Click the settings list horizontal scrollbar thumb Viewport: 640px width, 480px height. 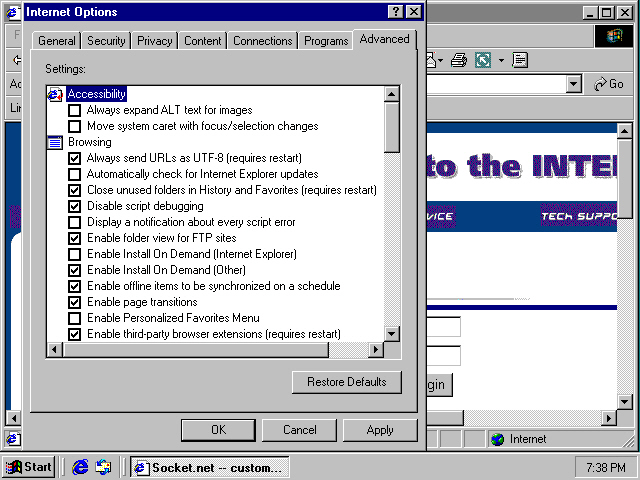pyautogui.click(x=196, y=350)
